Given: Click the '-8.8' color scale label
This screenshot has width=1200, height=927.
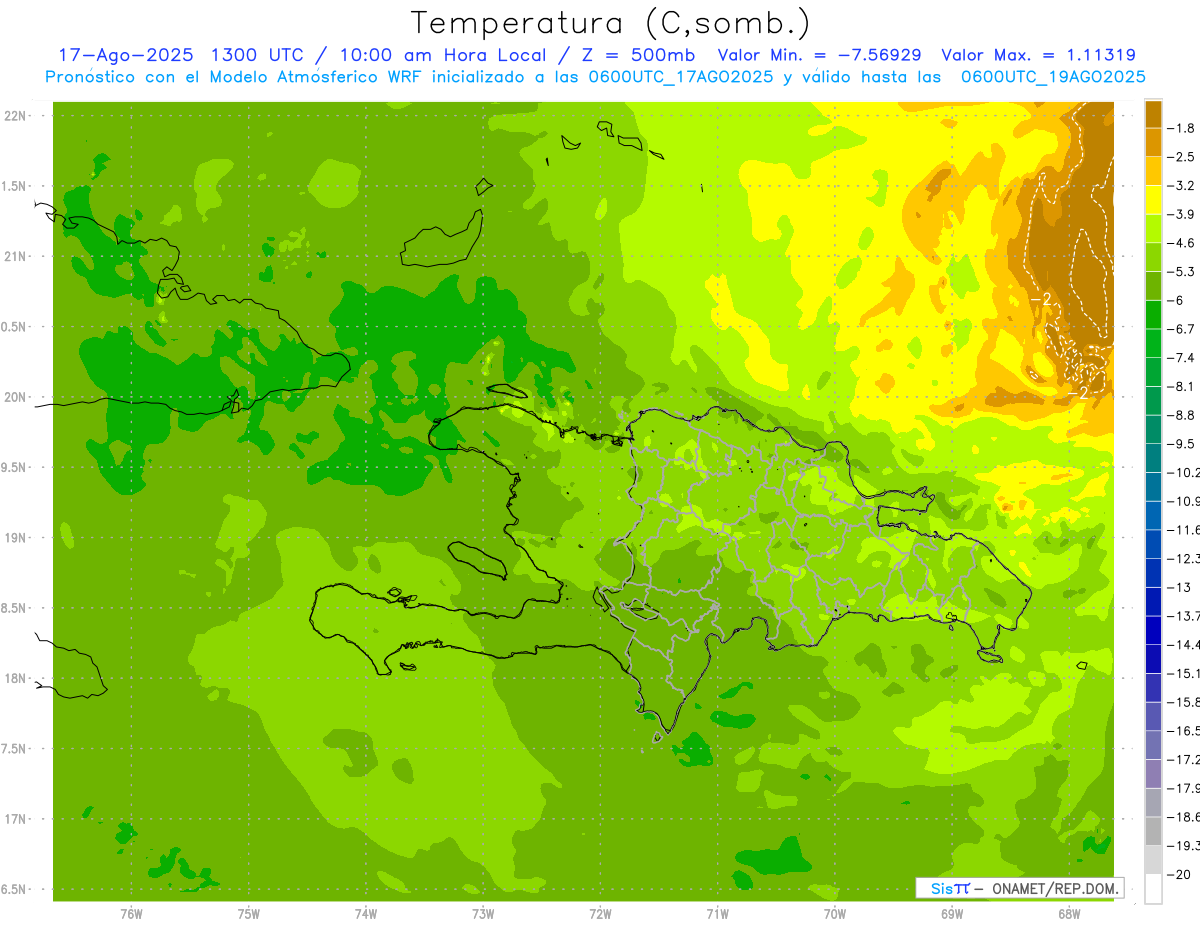Looking at the screenshot, I should (1182, 415).
